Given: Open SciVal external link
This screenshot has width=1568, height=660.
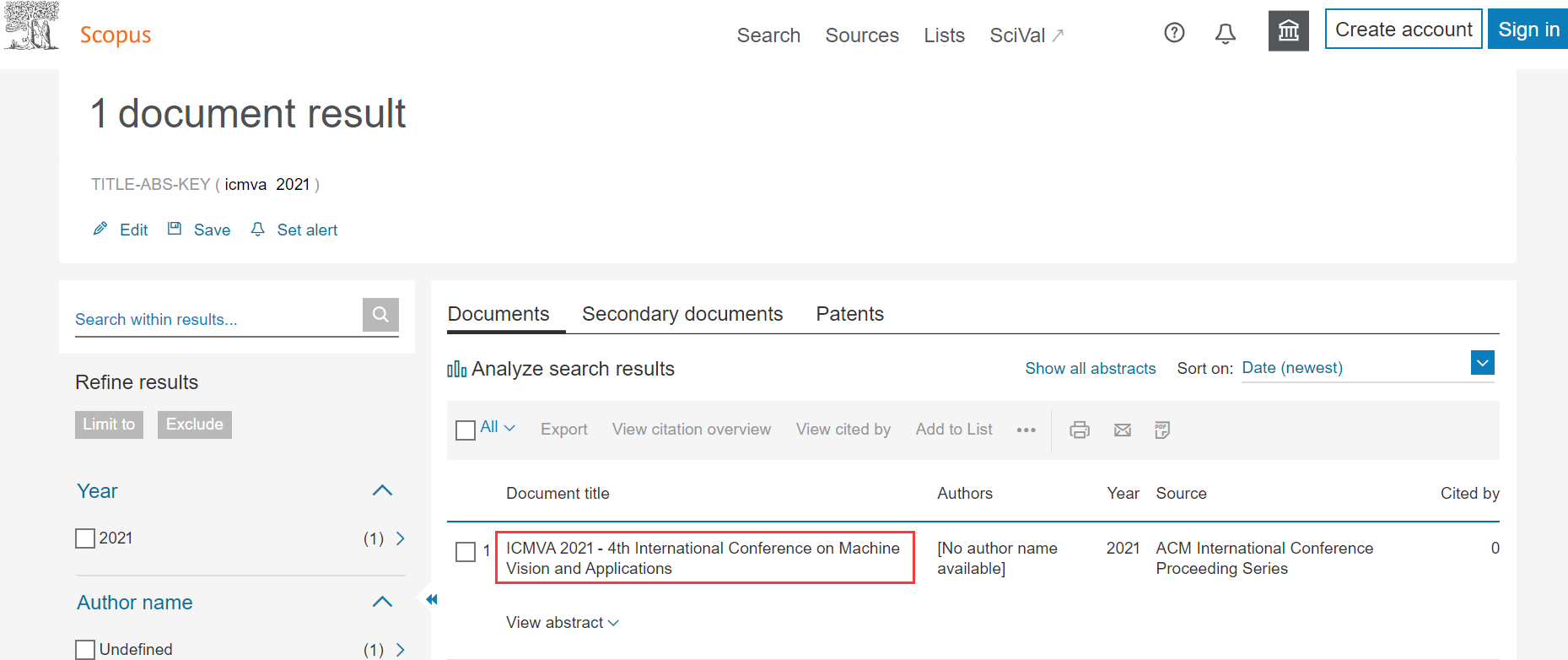Looking at the screenshot, I should [x=1026, y=35].
